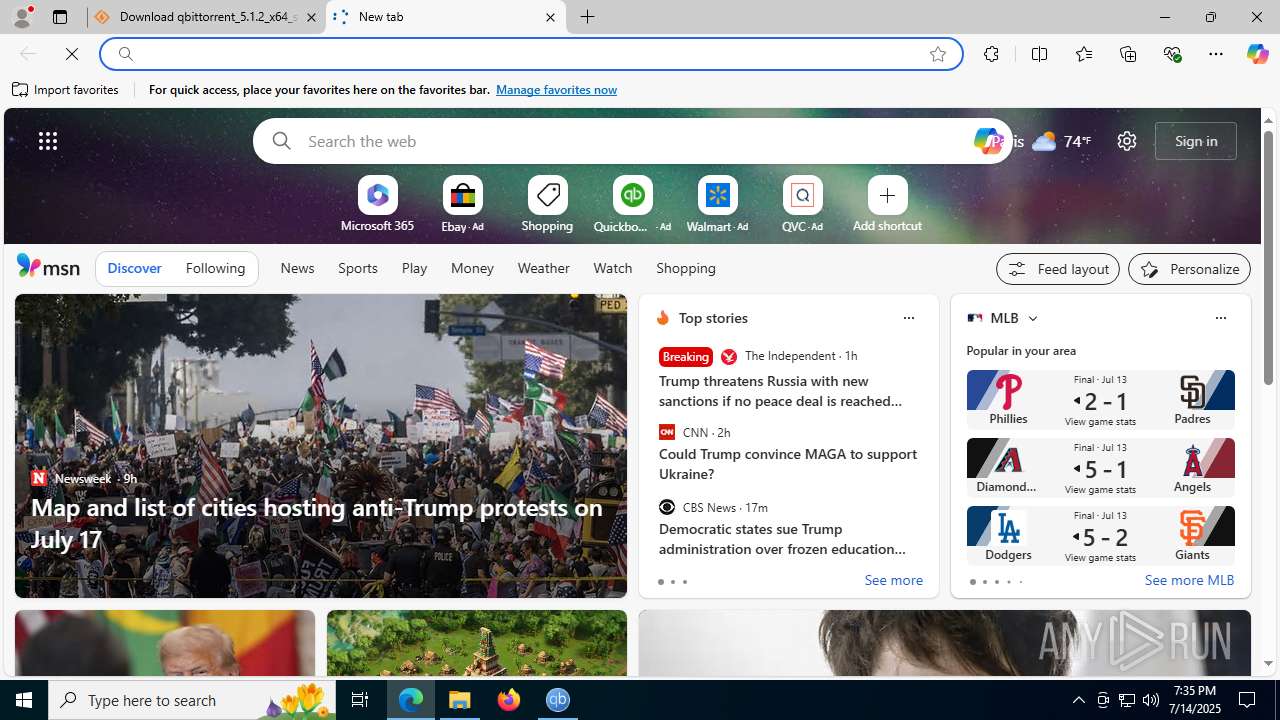Open Top stories card more options
1280x720 pixels.
908,318
